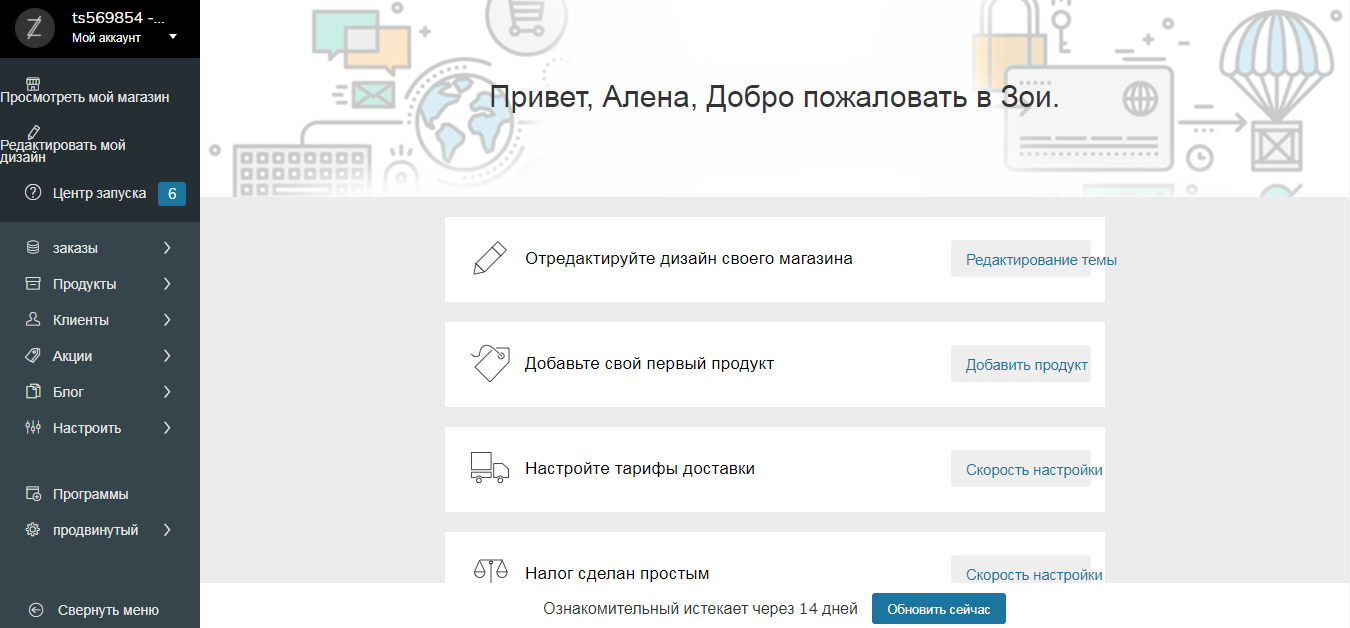Screen dimensions: 1350x628
Task: Open Редактировать мой дизайн link
Action: 63,151
